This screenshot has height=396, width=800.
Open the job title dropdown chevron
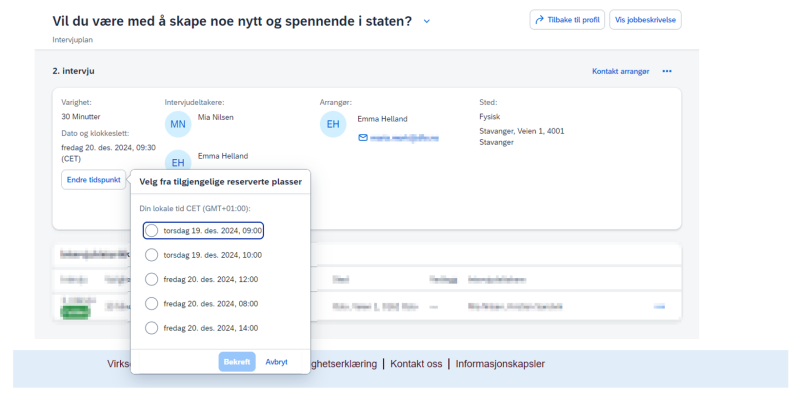(427, 21)
